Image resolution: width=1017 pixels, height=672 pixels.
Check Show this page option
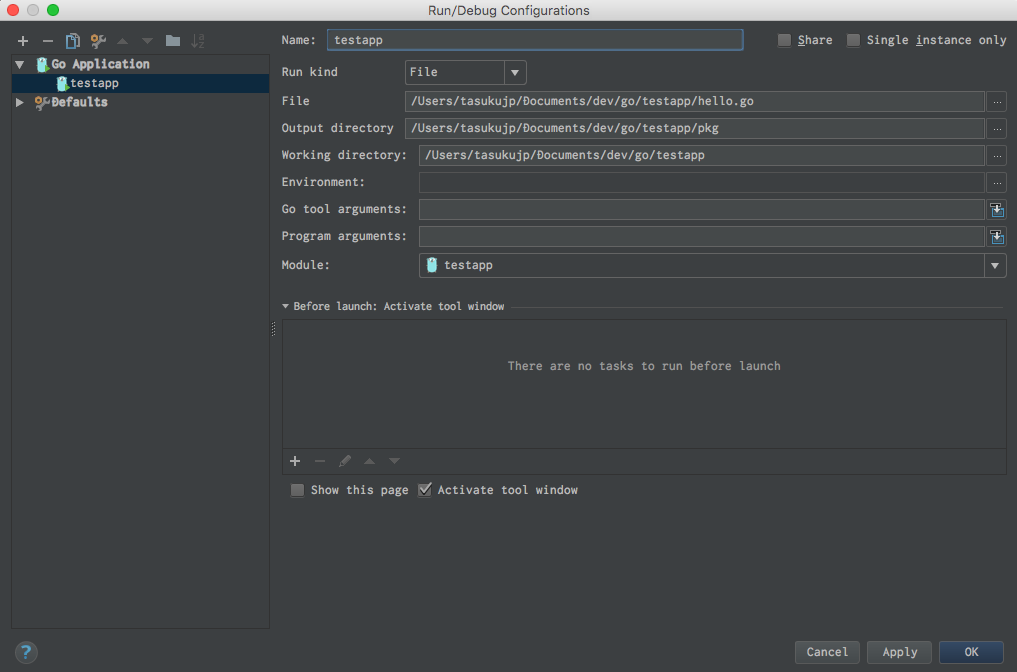point(297,490)
